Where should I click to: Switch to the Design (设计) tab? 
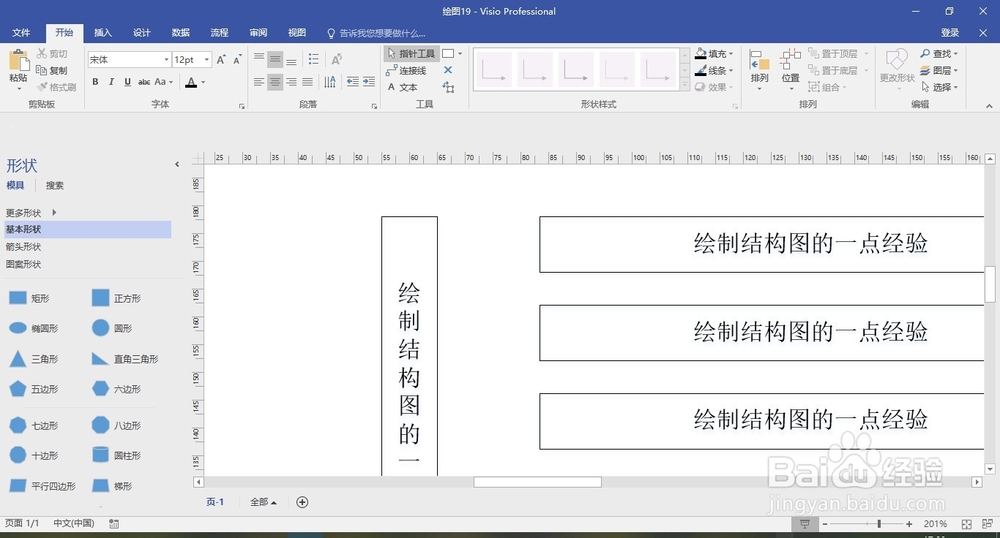[x=142, y=33]
